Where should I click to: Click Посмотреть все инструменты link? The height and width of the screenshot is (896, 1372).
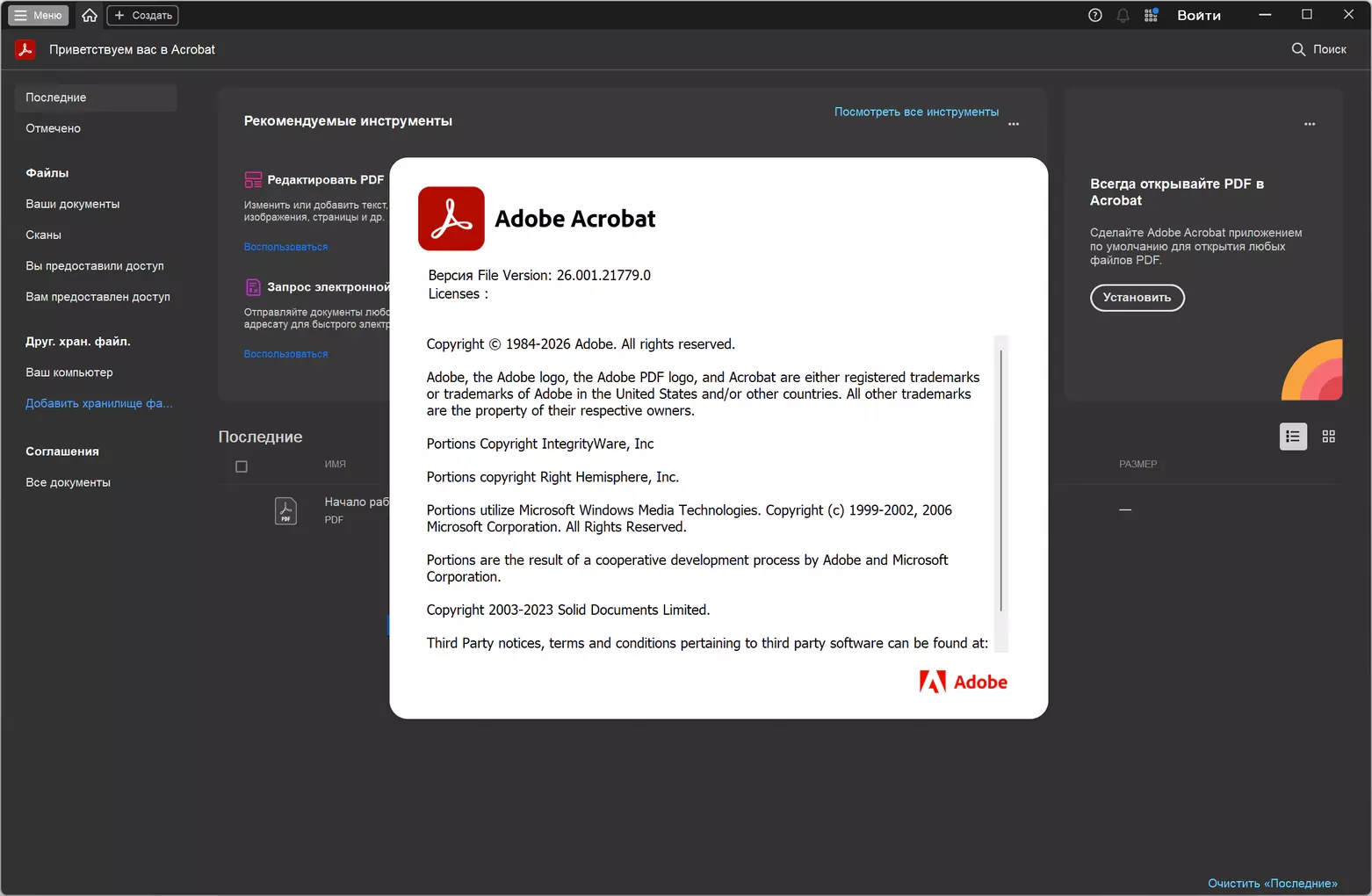click(x=916, y=112)
